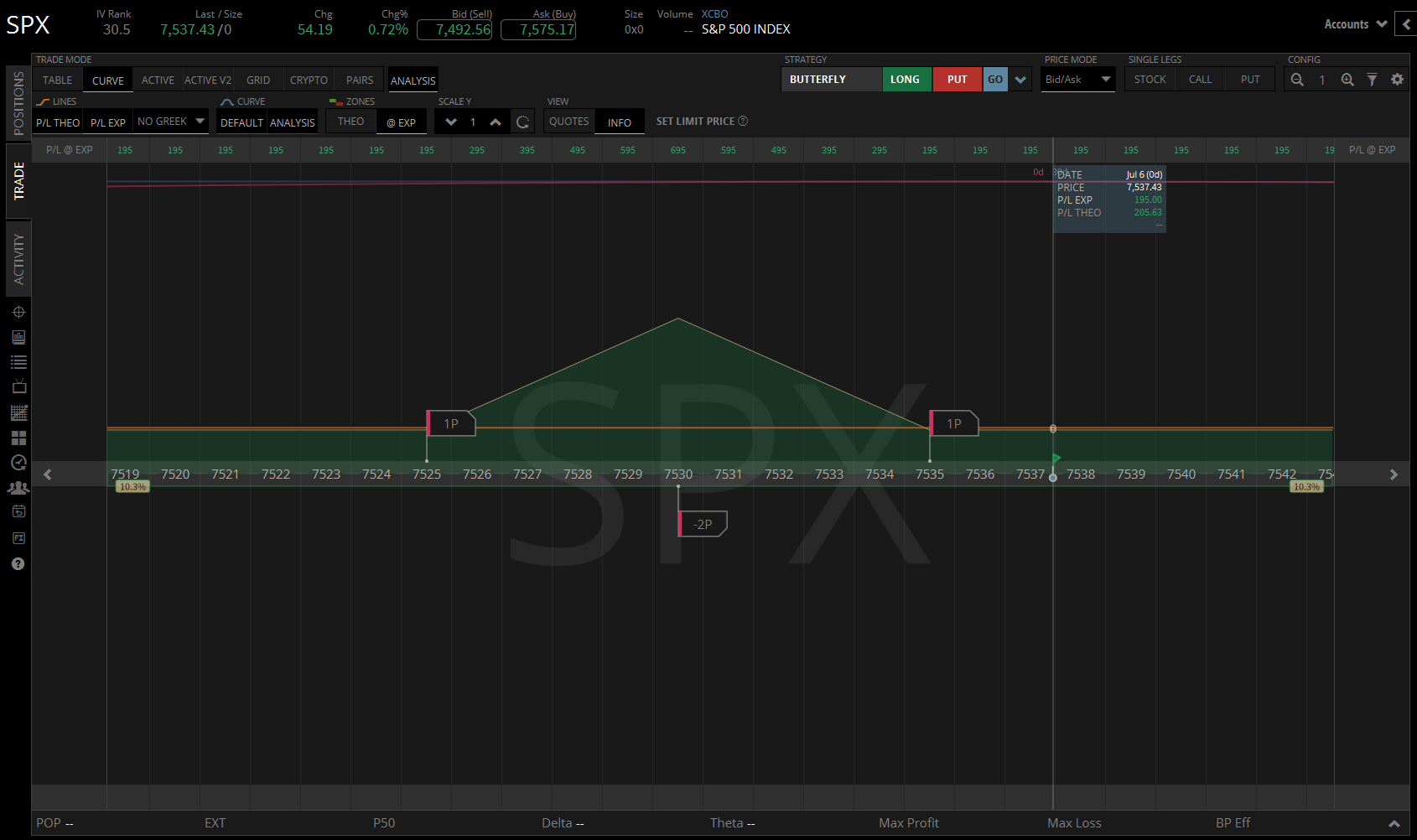
Task: Open the NO GREEK dropdown
Action: click(x=171, y=122)
